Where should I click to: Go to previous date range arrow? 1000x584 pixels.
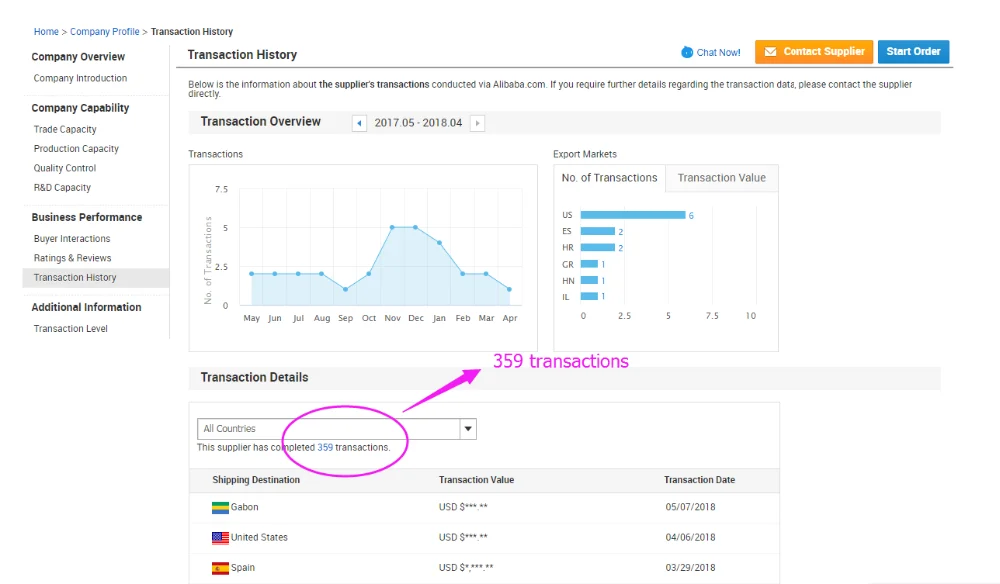point(359,123)
